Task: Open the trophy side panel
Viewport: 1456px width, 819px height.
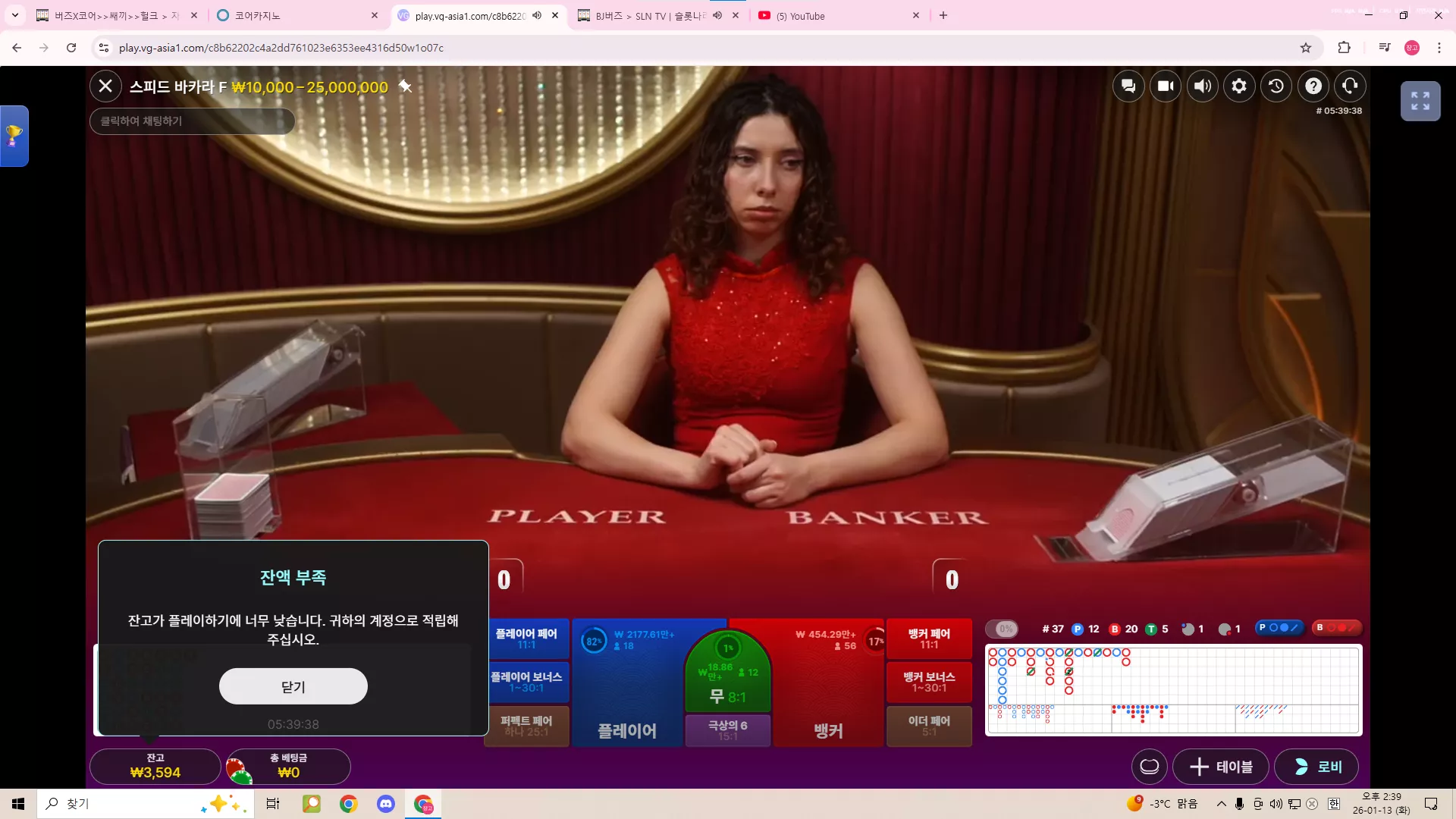Action: (14, 136)
